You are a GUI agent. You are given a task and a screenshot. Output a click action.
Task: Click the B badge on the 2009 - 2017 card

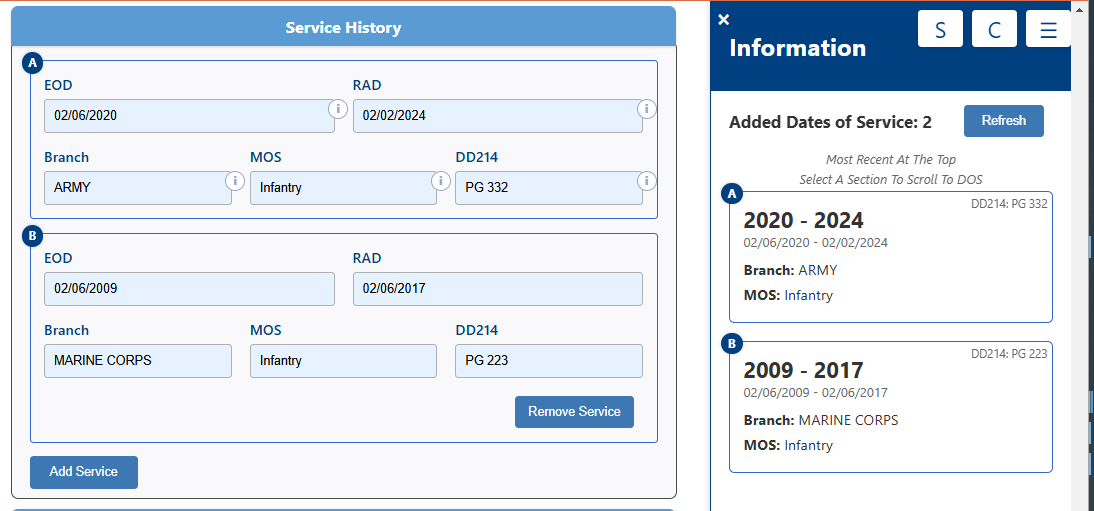732,344
